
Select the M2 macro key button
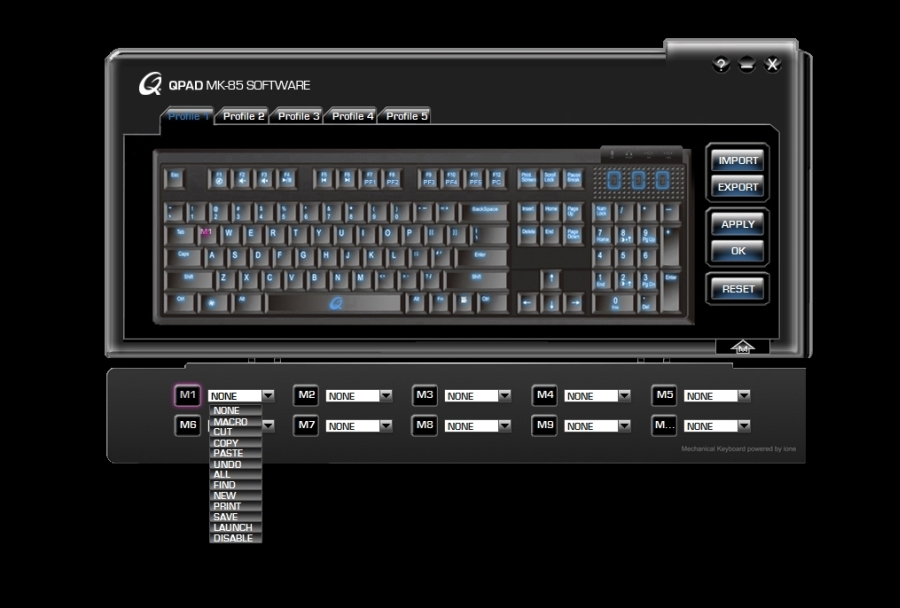click(306, 395)
